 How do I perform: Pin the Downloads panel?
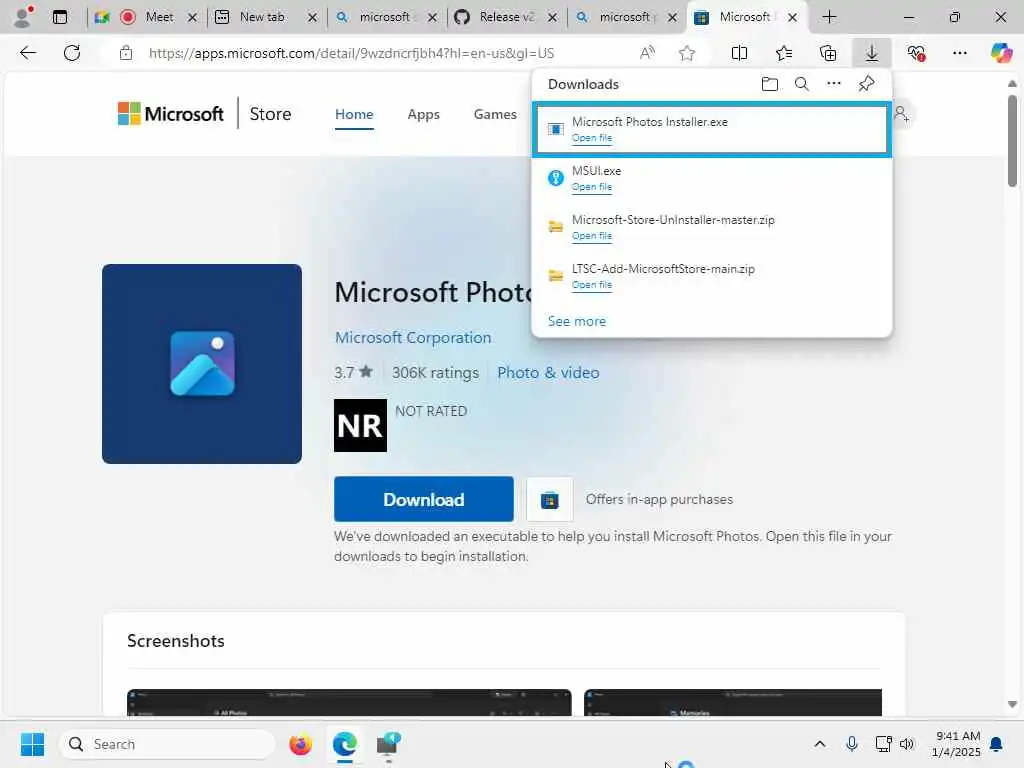click(866, 84)
